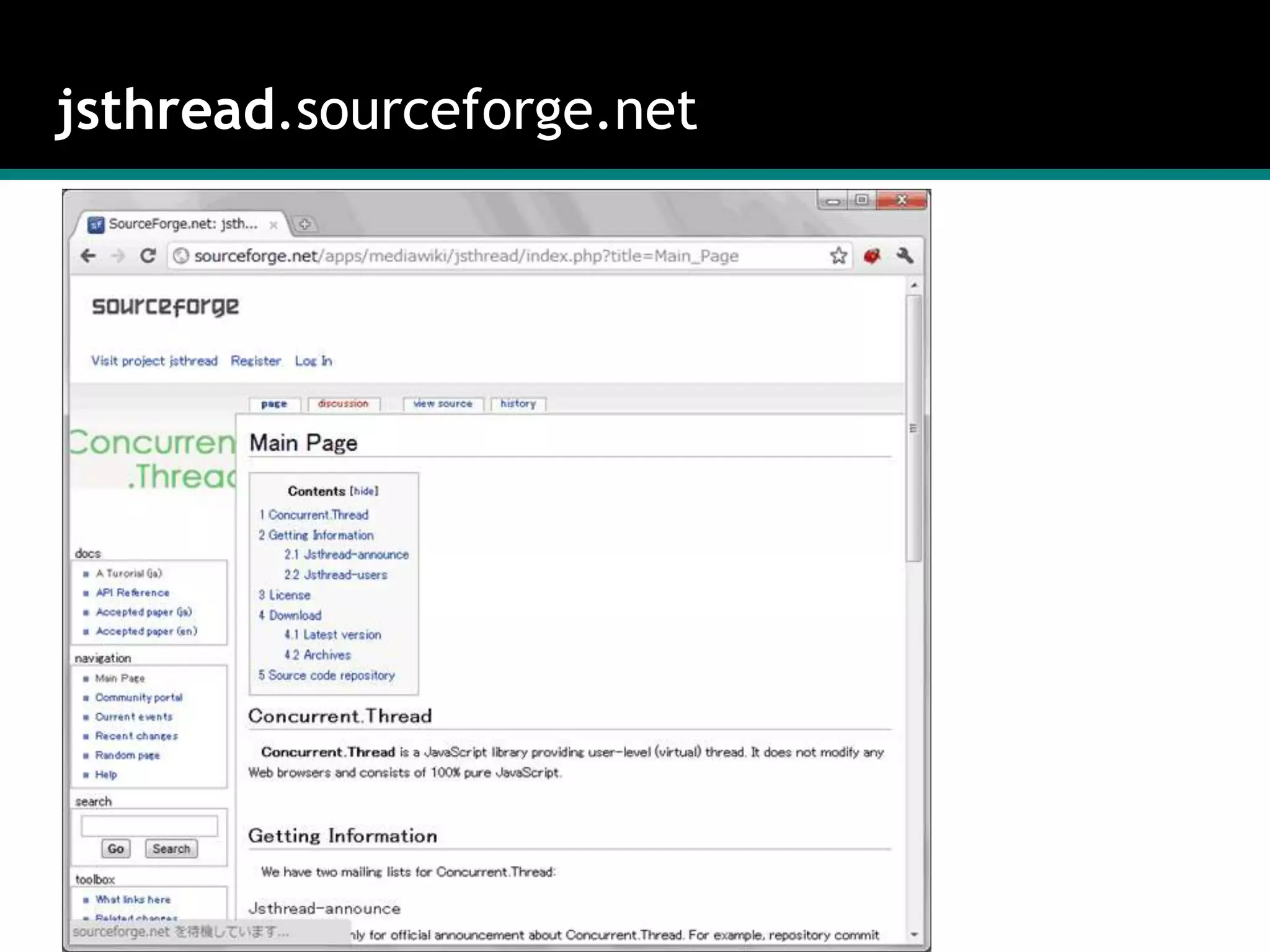Open the history tab

518,404
